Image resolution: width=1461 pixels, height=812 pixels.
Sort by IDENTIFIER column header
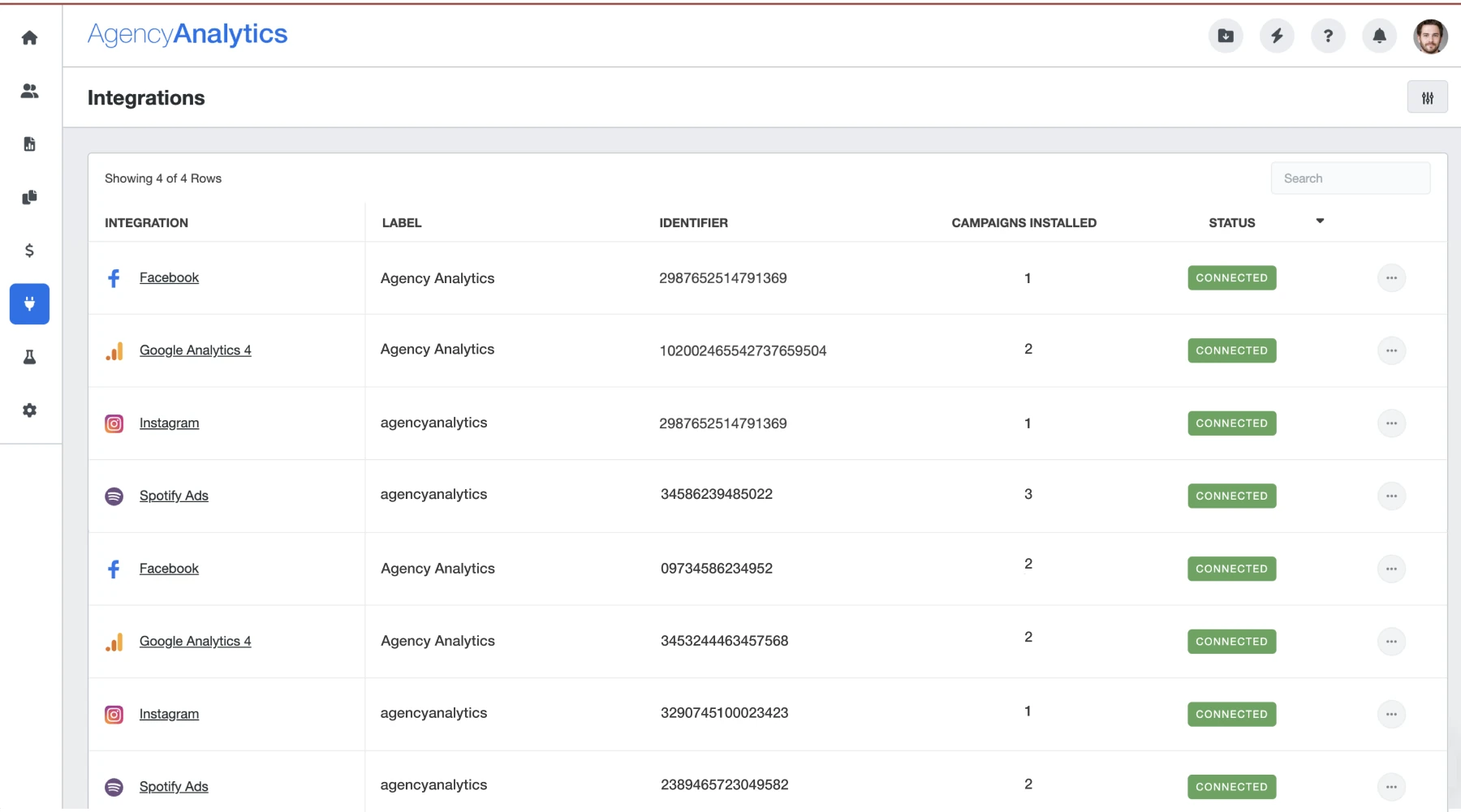pyautogui.click(x=693, y=223)
